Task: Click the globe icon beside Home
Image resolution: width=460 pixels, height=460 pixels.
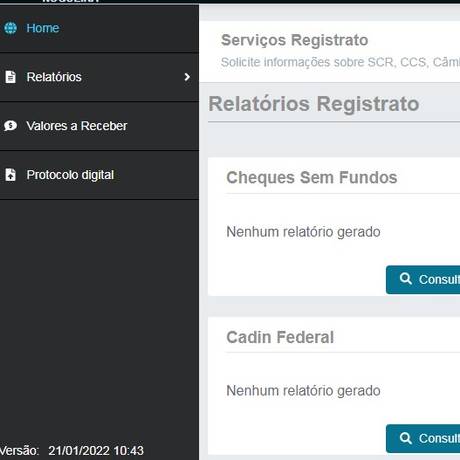Action: pyautogui.click(x=10, y=28)
